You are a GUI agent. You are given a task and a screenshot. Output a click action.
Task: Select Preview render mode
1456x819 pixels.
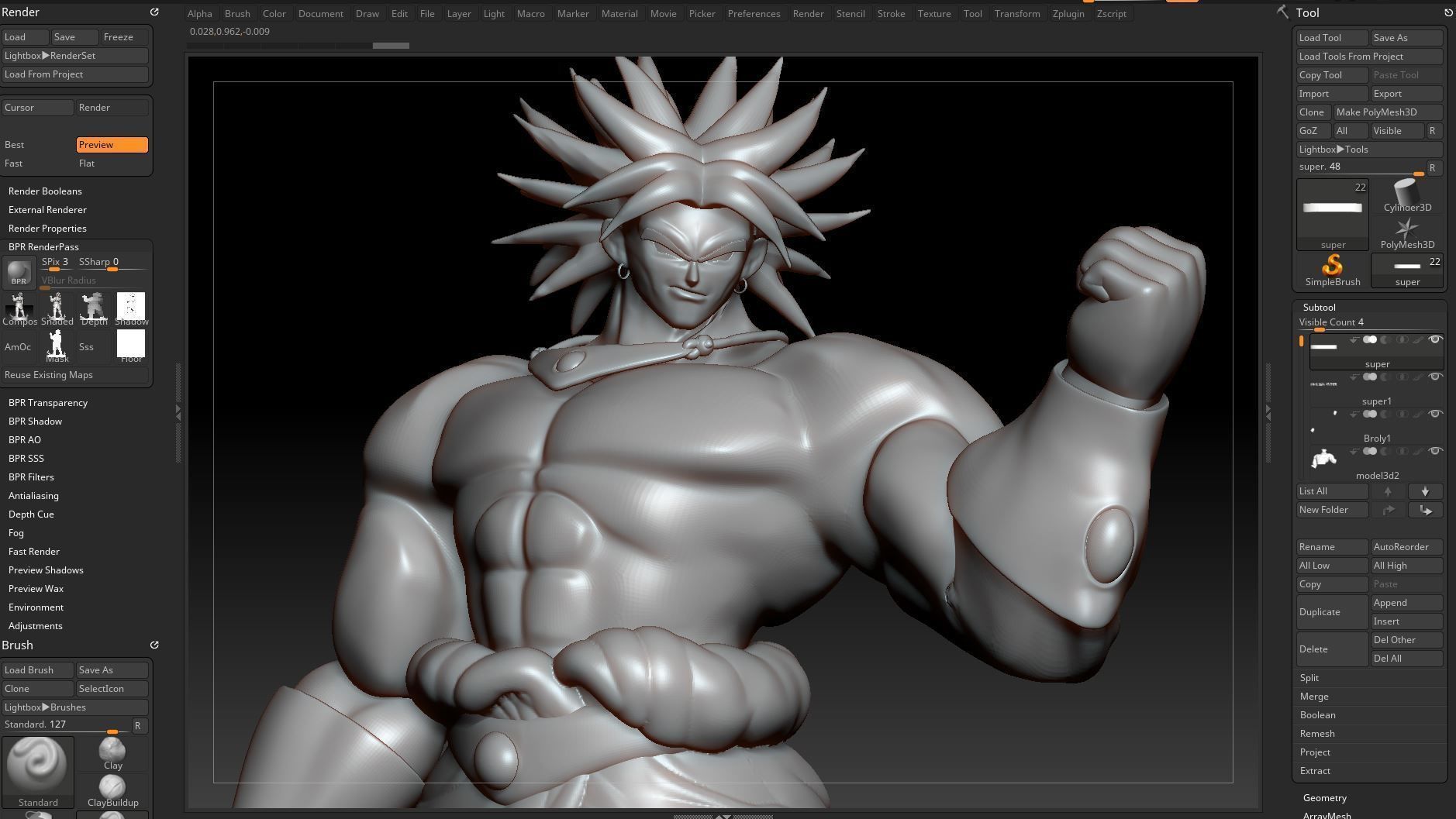[112, 145]
